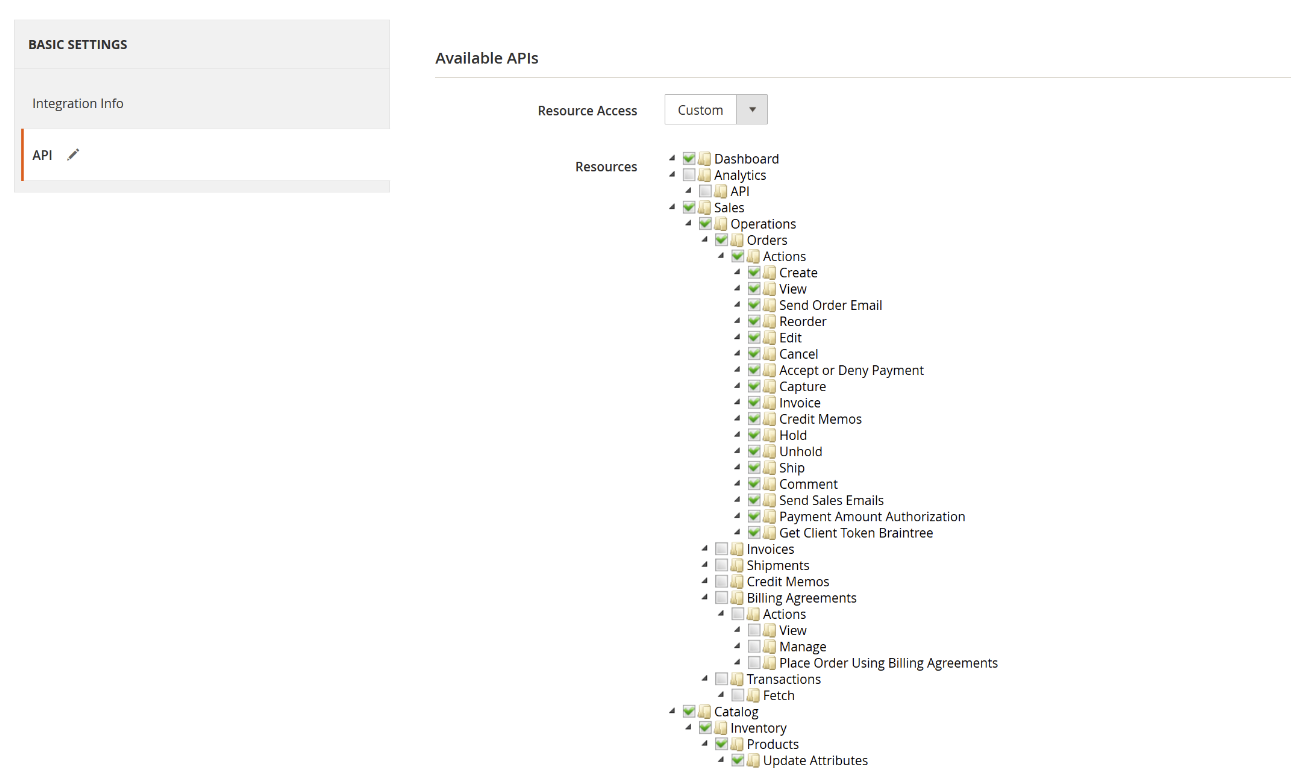Select the Credit Memos label under Operations
This screenshot has height=769, width=1291.
click(x=787, y=582)
